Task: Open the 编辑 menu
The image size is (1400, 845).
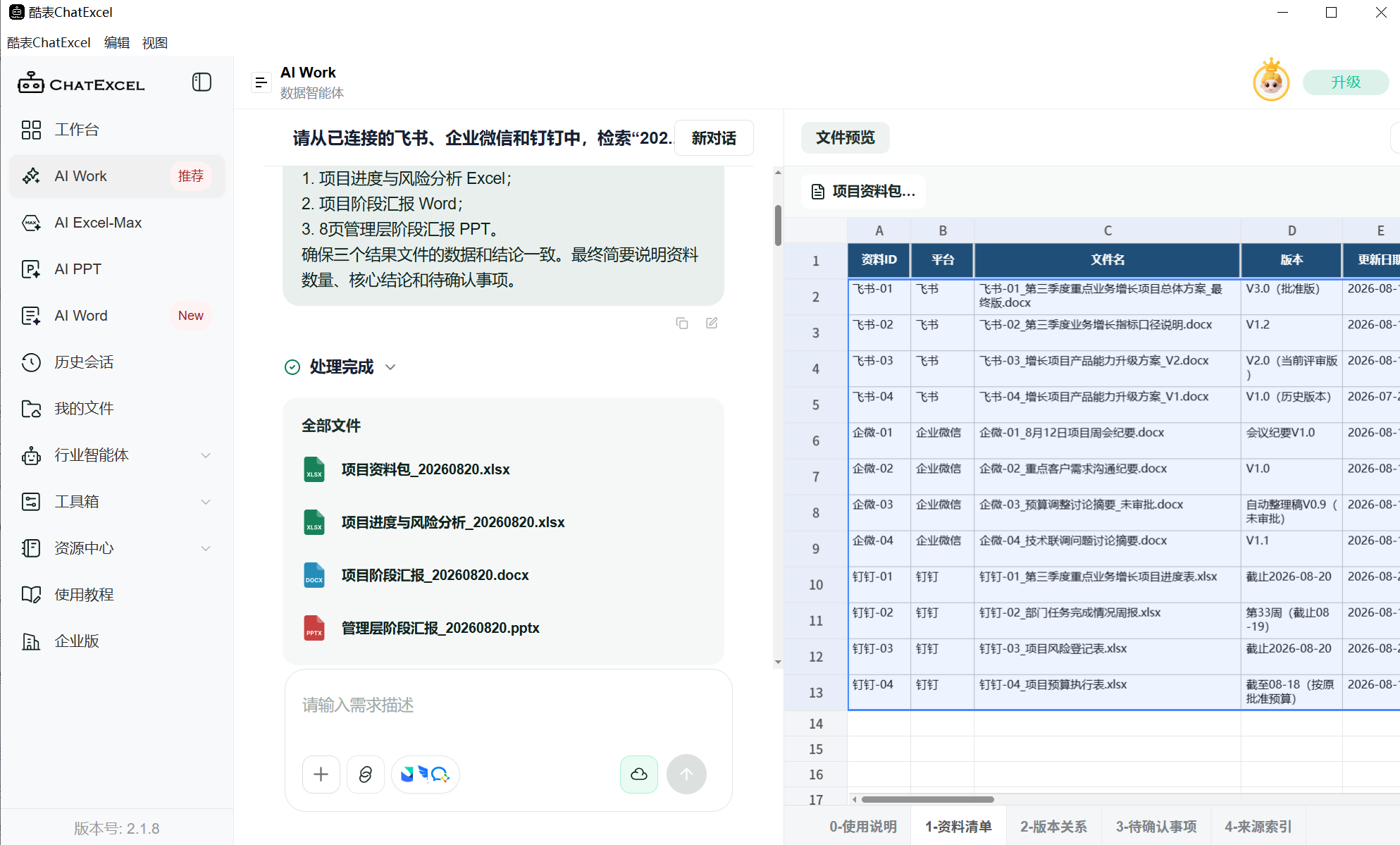Action: coord(117,43)
